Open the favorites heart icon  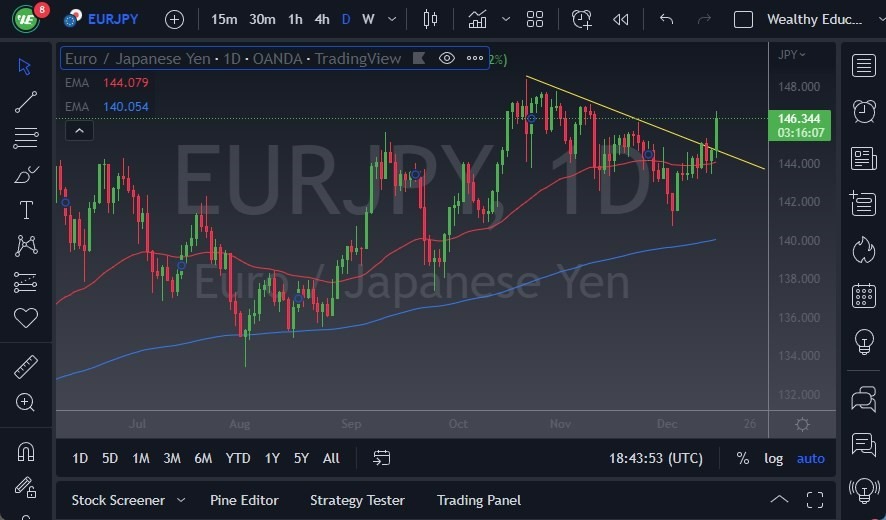[26, 318]
